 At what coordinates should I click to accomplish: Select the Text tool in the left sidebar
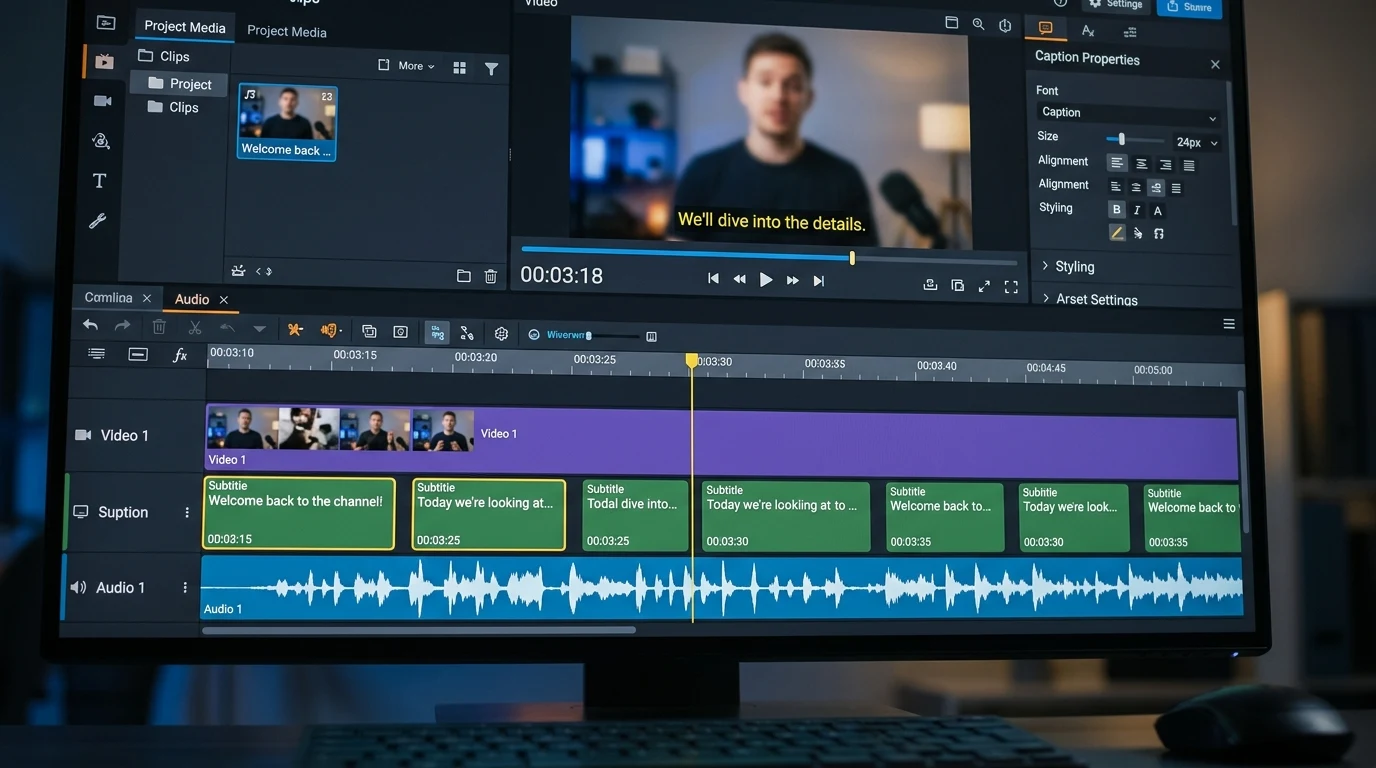coord(99,180)
